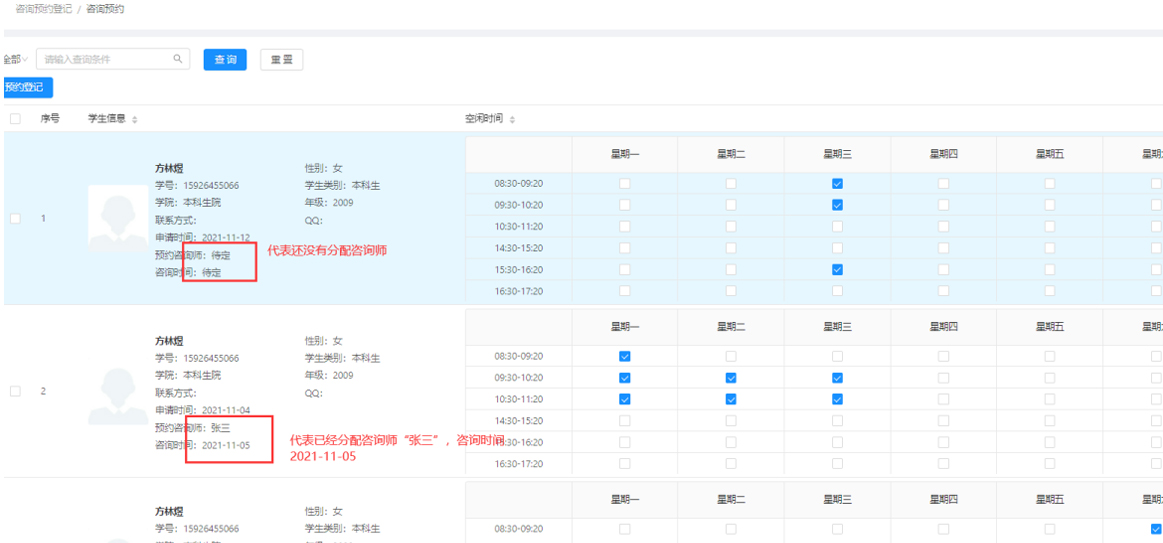Screen dimensions: 1163x543
Task: Uncheck 星期三 15:30-16:20 in row 1
Action: (837, 270)
